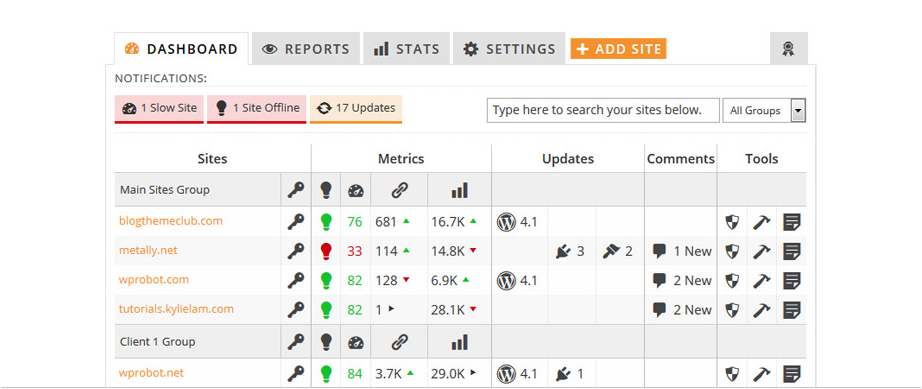The width and height of the screenshot is (922, 389).
Task: Click the 1 Site Offline notification
Action: (x=256, y=109)
